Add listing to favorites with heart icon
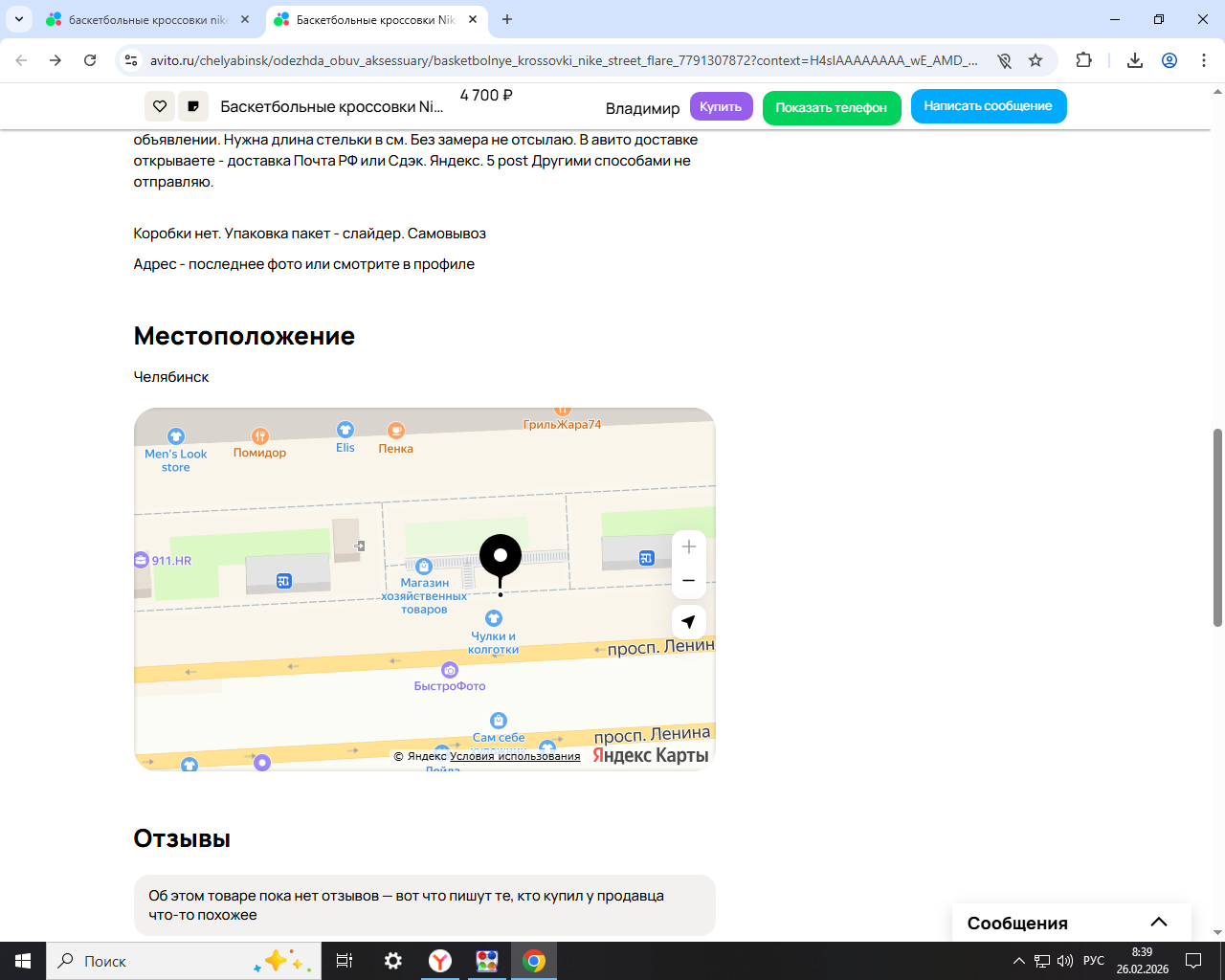Viewport: 1225px width, 980px height. (x=160, y=106)
